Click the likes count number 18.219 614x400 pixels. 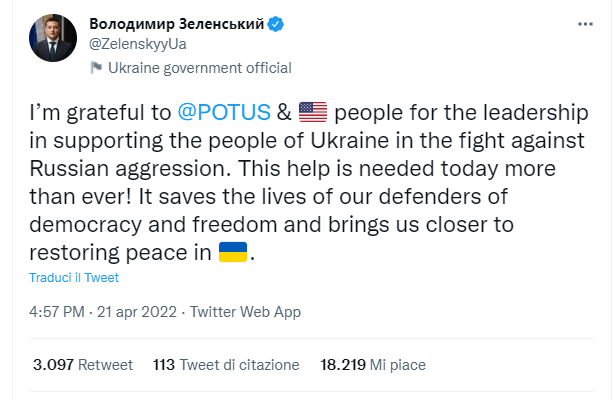pos(343,365)
